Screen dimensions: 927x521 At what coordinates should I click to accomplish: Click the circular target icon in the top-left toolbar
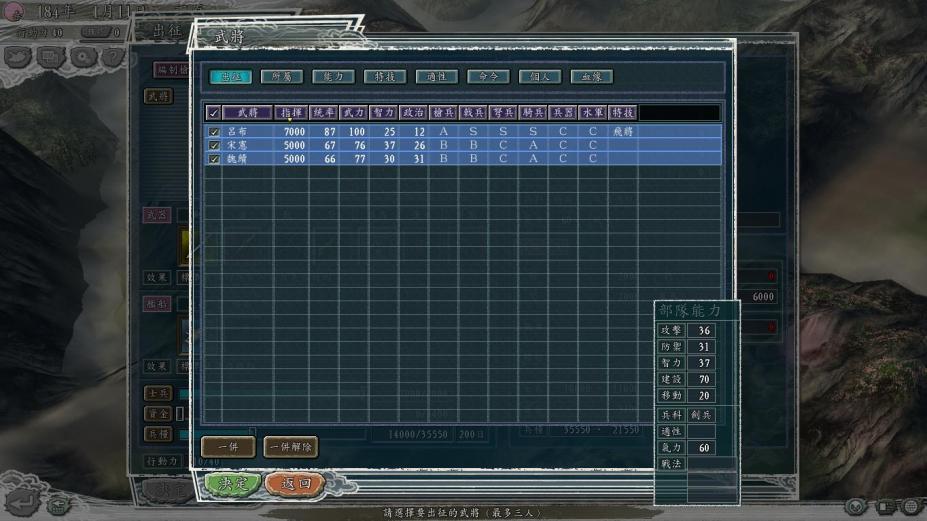tap(83, 57)
